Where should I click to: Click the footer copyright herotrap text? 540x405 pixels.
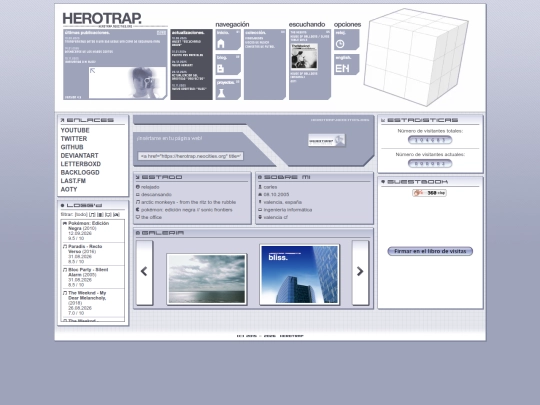click(270, 336)
